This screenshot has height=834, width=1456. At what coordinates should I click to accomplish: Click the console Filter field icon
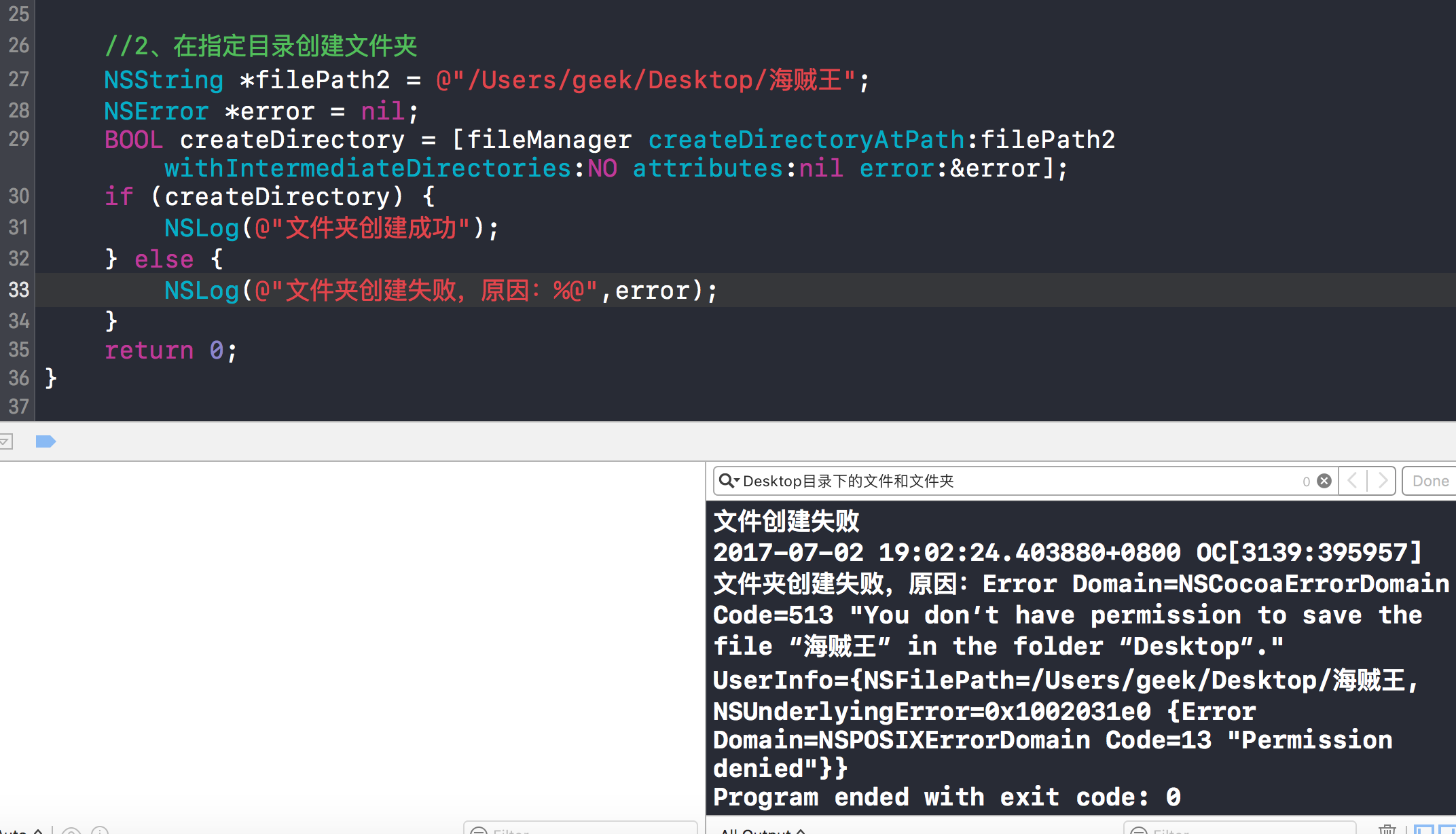pos(1140,831)
